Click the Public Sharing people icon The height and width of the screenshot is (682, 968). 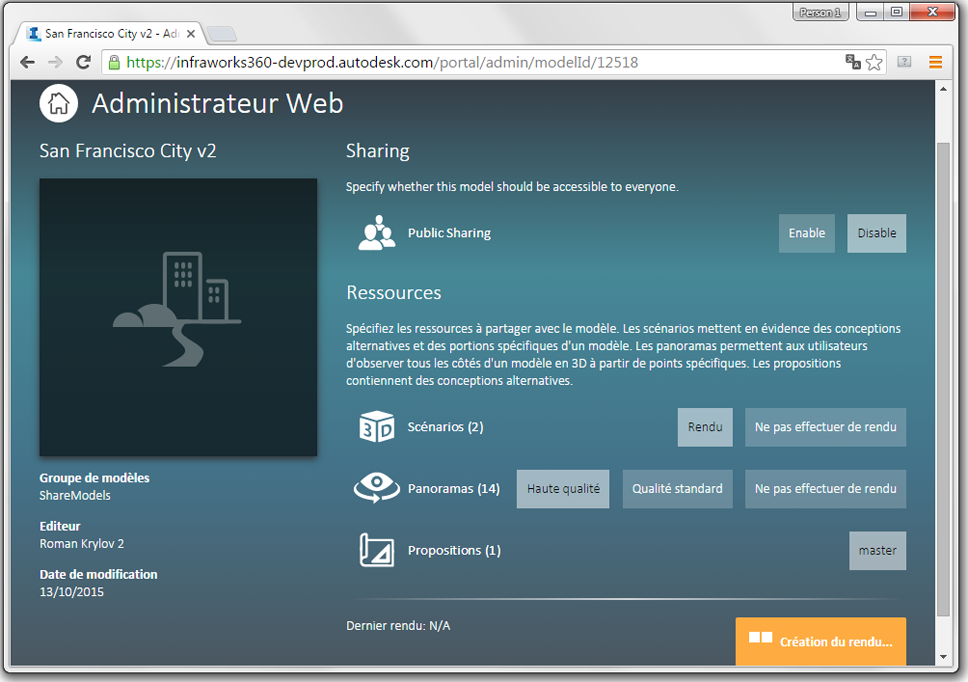pyautogui.click(x=377, y=233)
